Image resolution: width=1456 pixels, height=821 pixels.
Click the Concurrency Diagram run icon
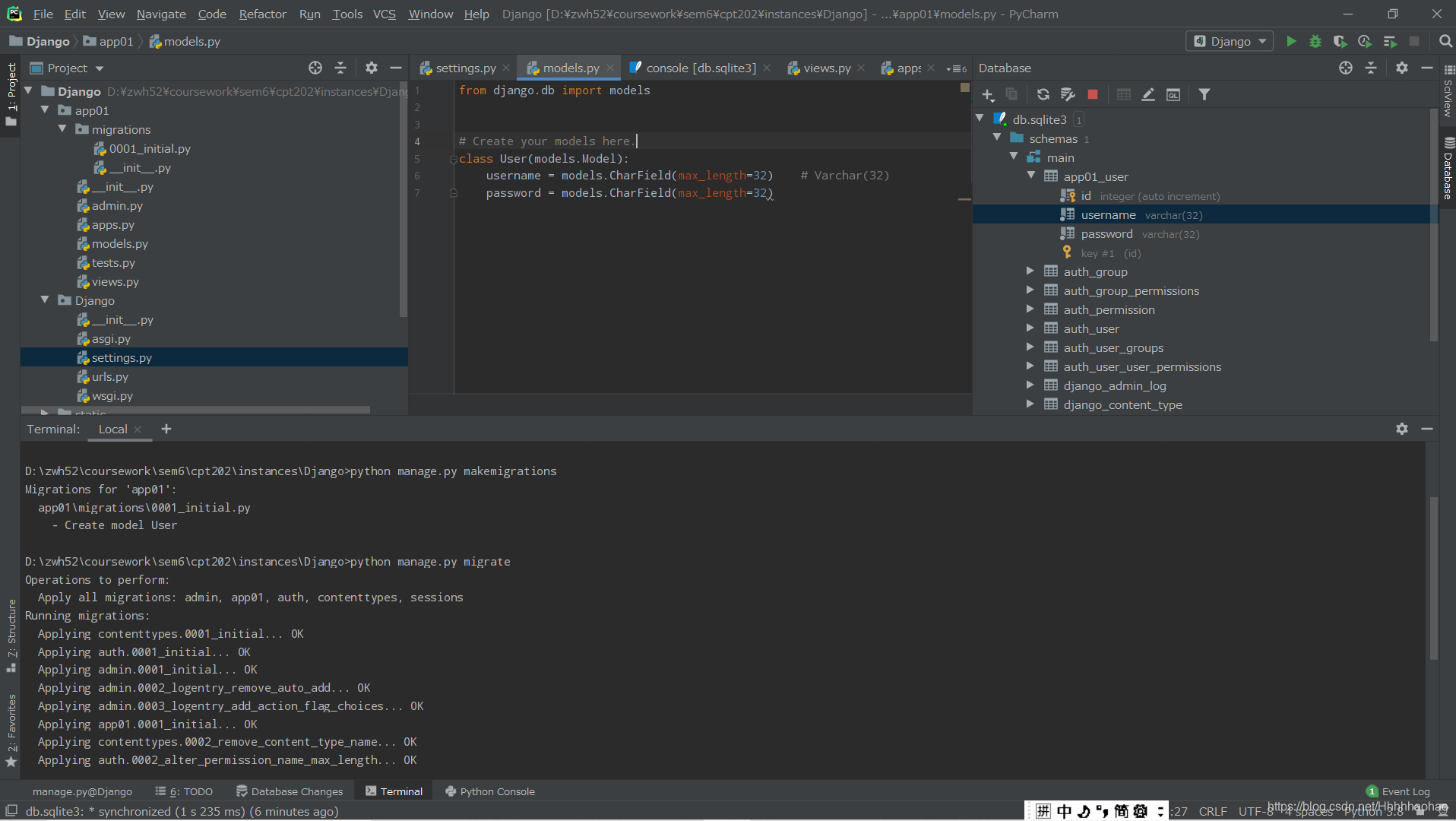[x=1390, y=41]
